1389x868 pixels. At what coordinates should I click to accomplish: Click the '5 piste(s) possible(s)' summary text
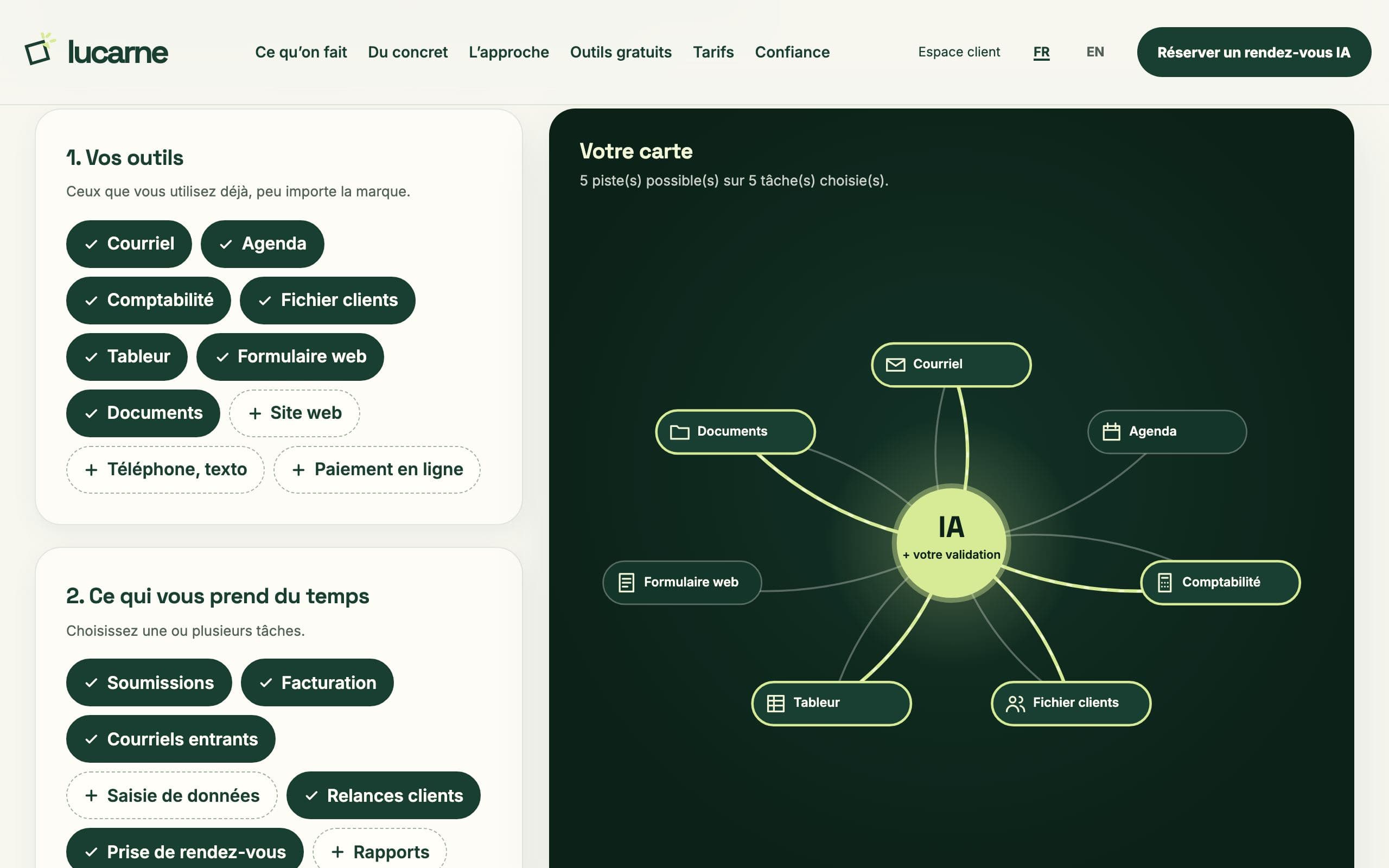click(x=734, y=181)
